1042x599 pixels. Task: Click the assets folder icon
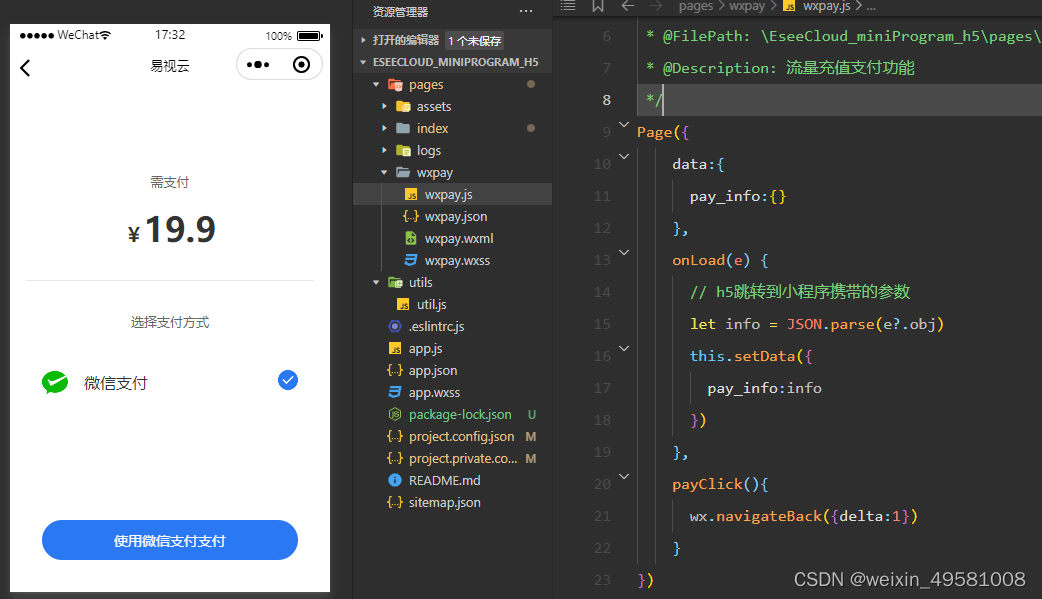[403, 106]
